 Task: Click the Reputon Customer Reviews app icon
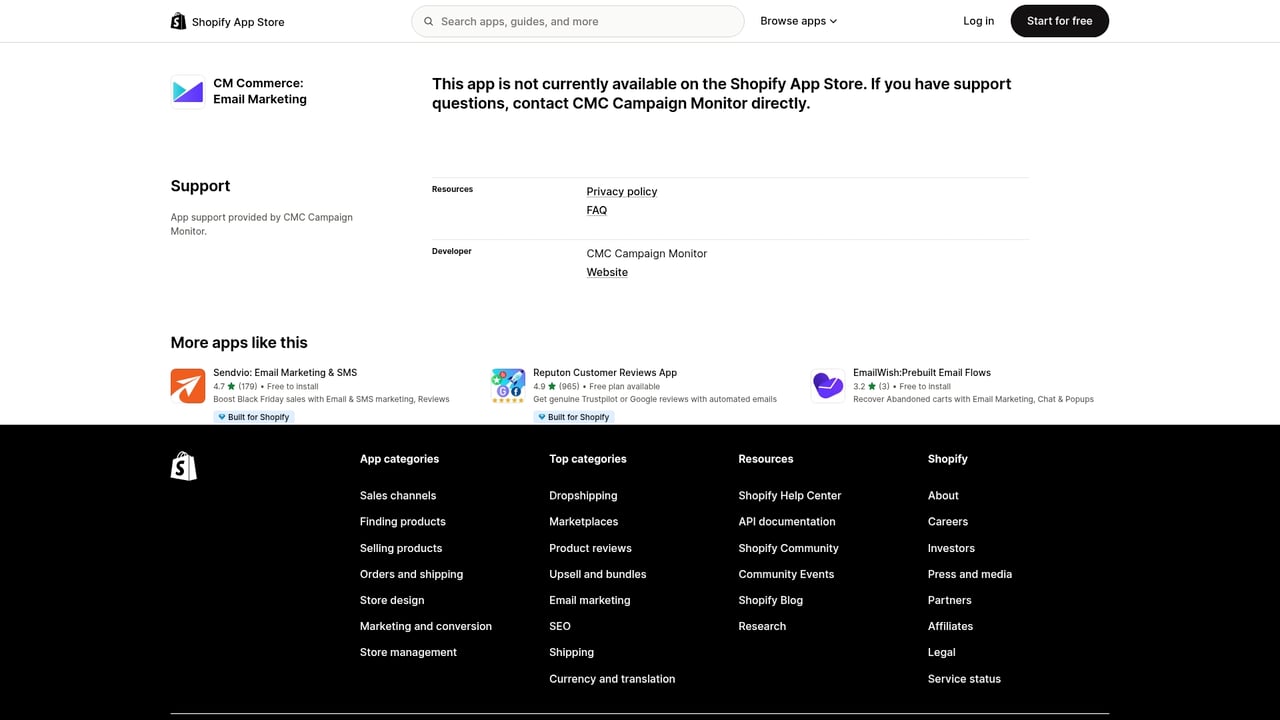click(508, 385)
